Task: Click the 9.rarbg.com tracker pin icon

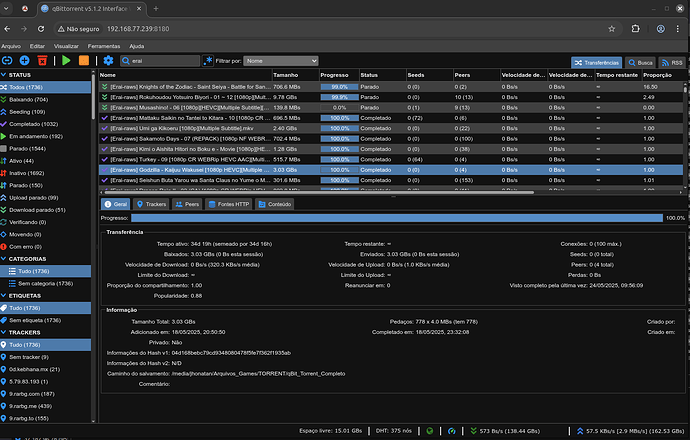Action: [x=4, y=394]
